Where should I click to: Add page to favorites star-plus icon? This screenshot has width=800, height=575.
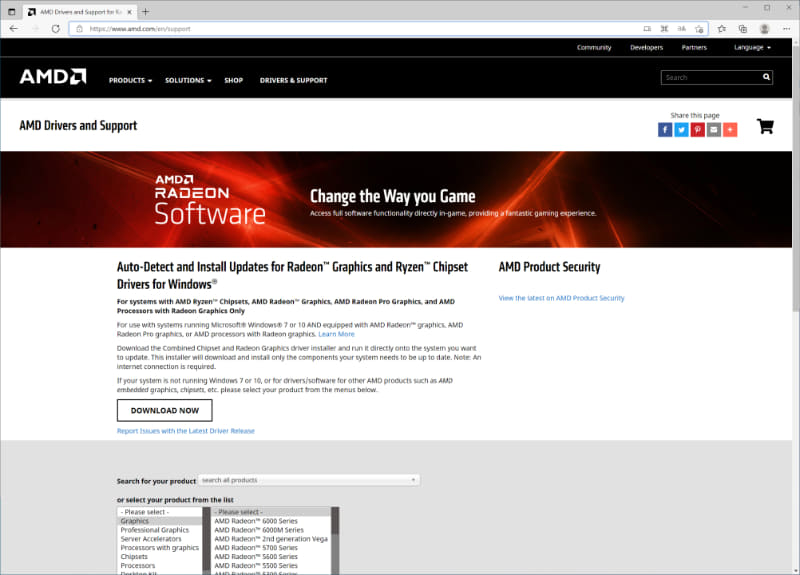click(699, 29)
